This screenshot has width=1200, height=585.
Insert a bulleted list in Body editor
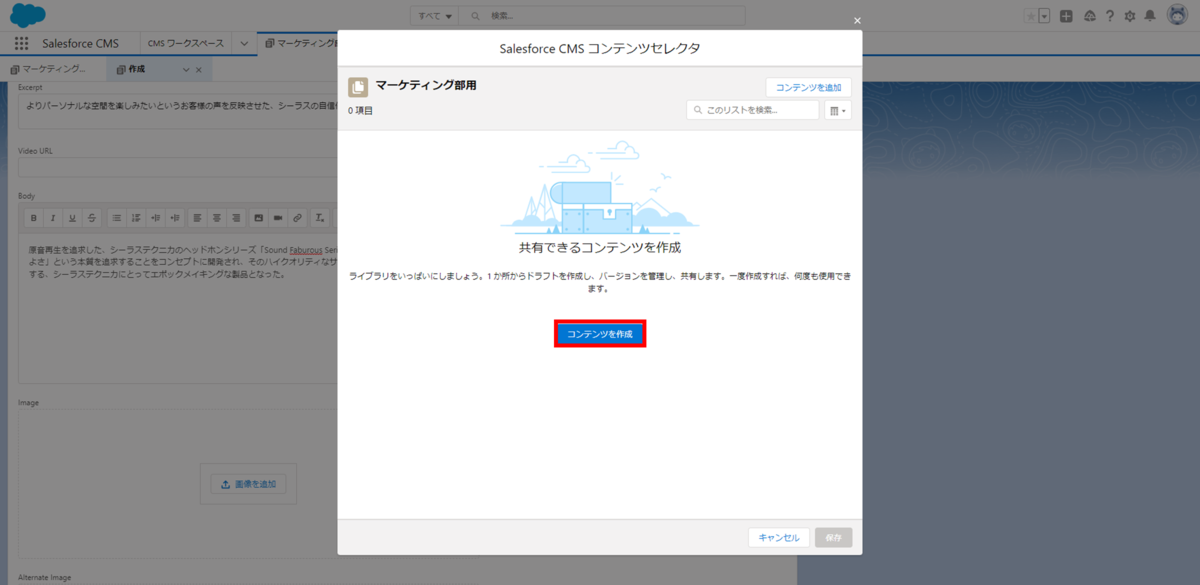[116, 217]
